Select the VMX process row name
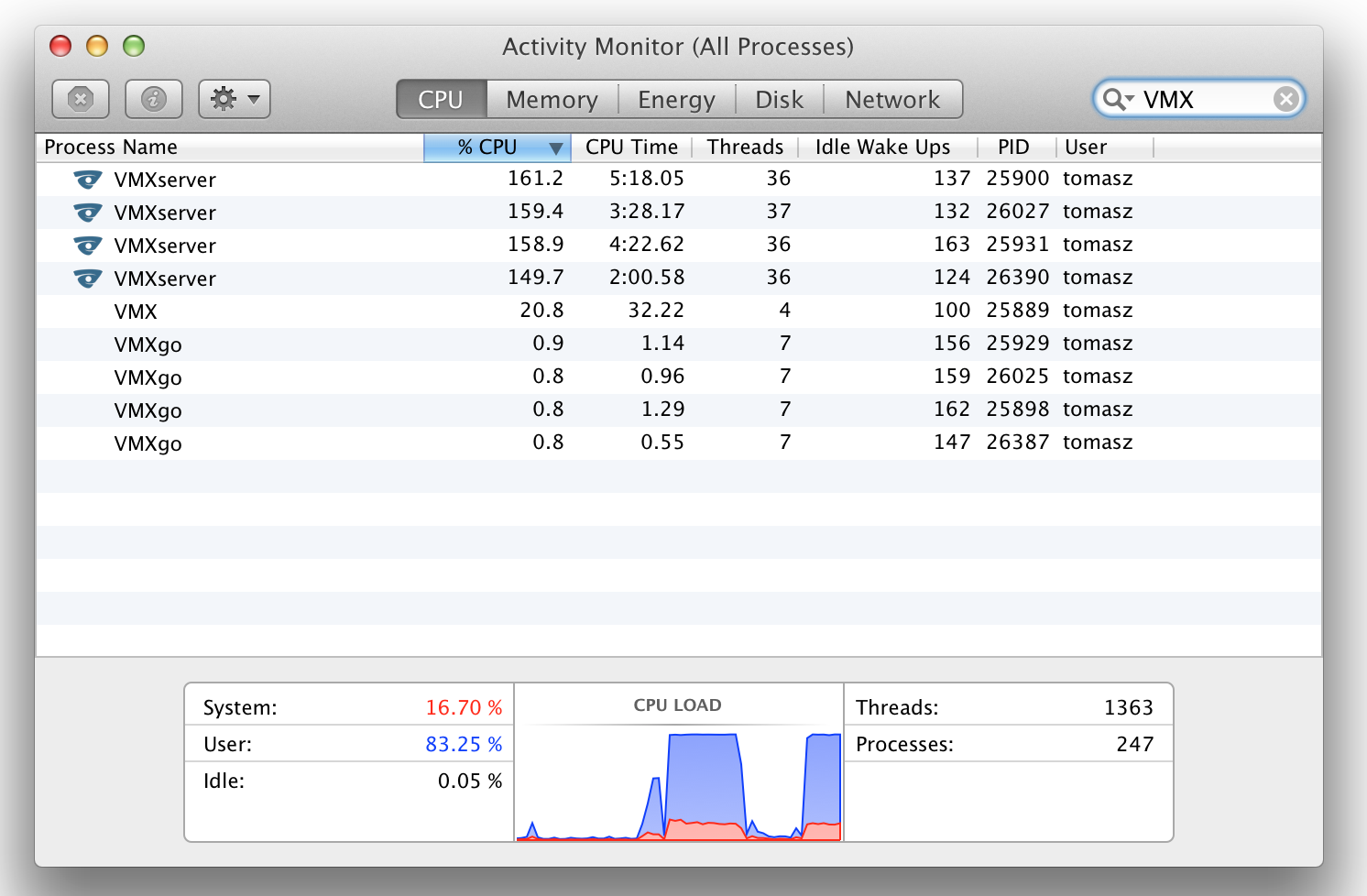The width and height of the screenshot is (1367, 896). coord(136,311)
